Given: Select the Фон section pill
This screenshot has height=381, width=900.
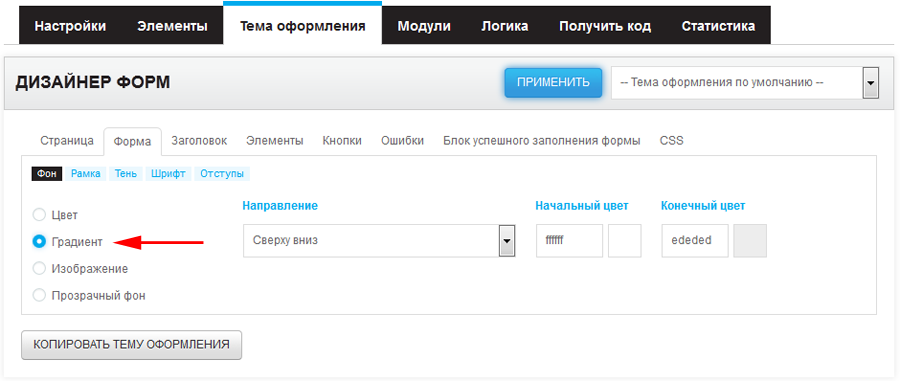Looking at the screenshot, I should (47, 174).
